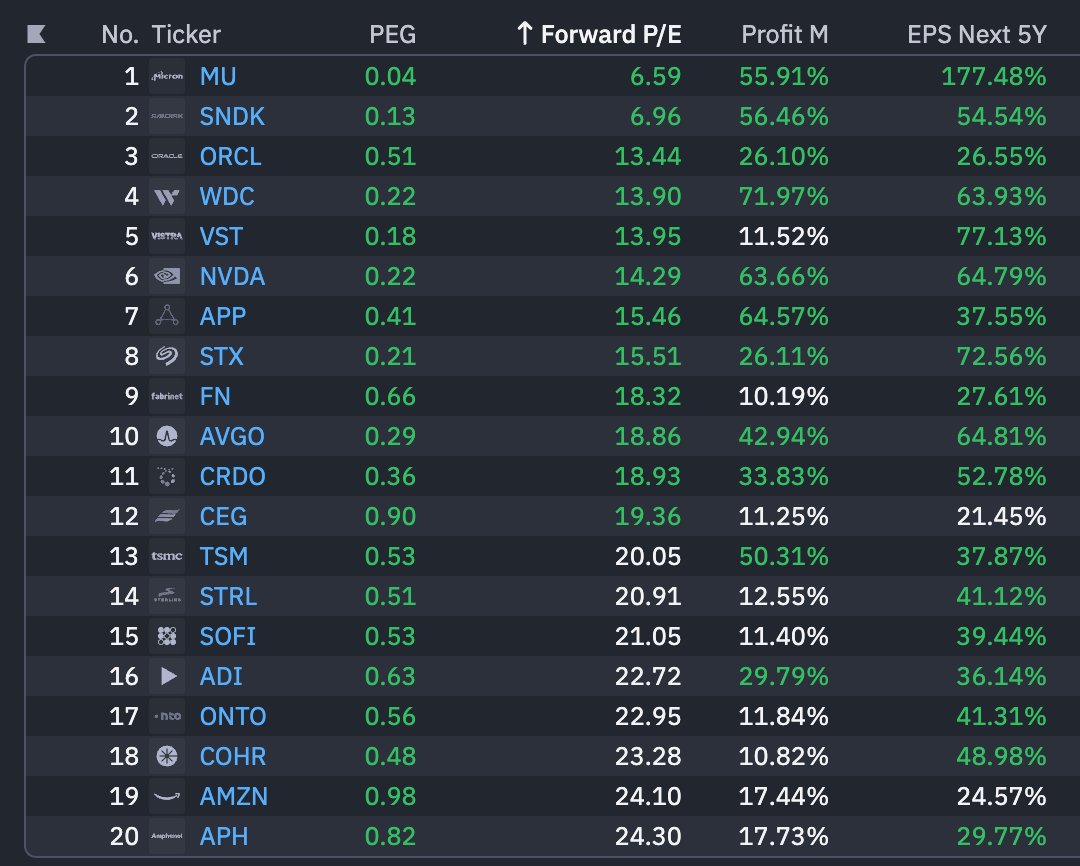Click the Amazon logo icon beside AMZN
This screenshot has width=1080, height=866.
coord(167,796)
